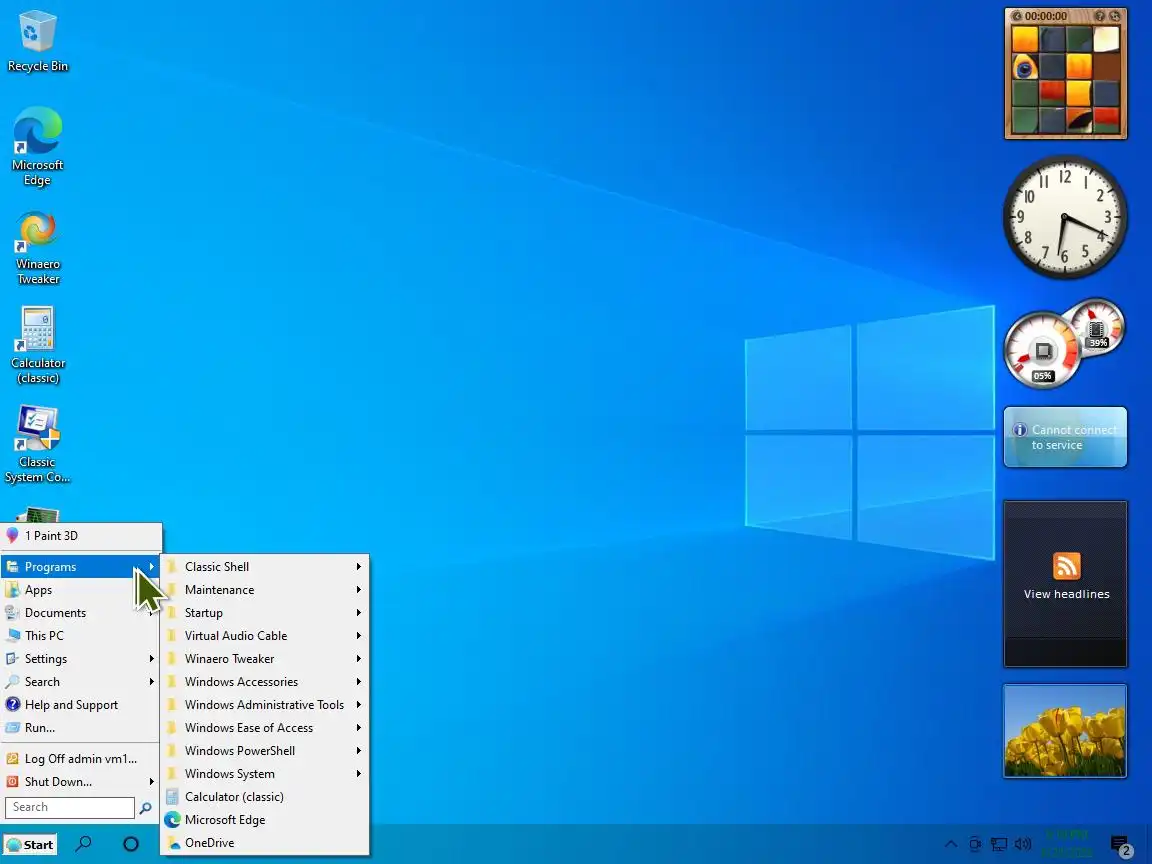Launch Calculator (classic) from Programs menu
Screen dimensions: 1152x864
pyautogui.click(x=264, y=796)
